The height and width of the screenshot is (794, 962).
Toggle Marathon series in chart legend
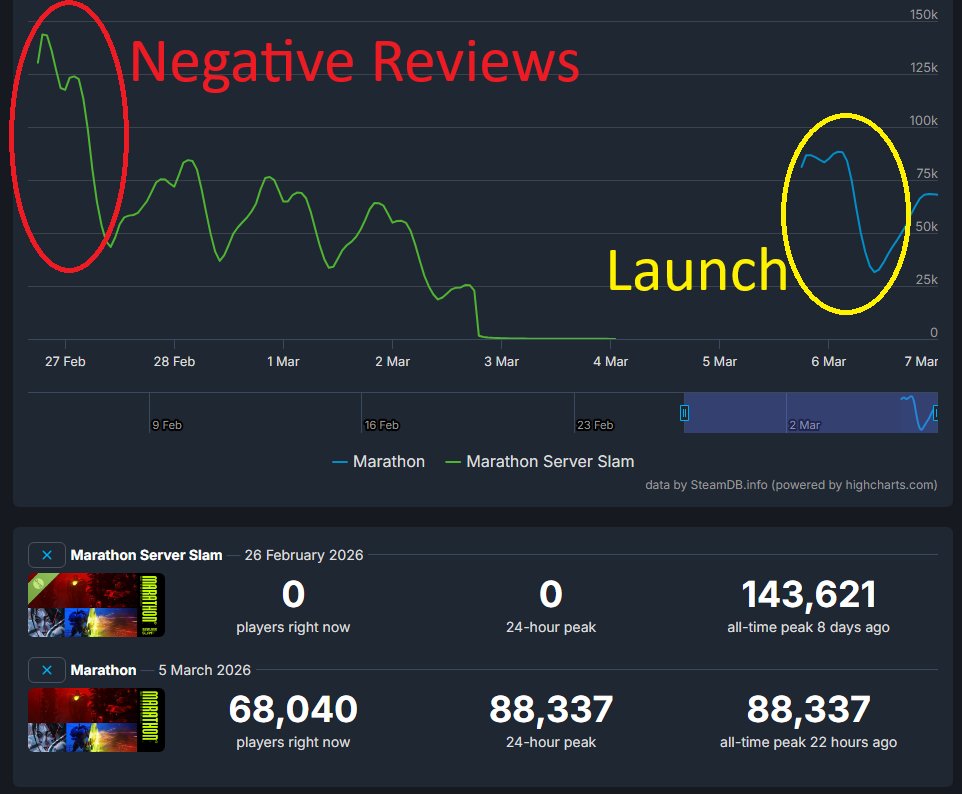[x=378, y=461]
